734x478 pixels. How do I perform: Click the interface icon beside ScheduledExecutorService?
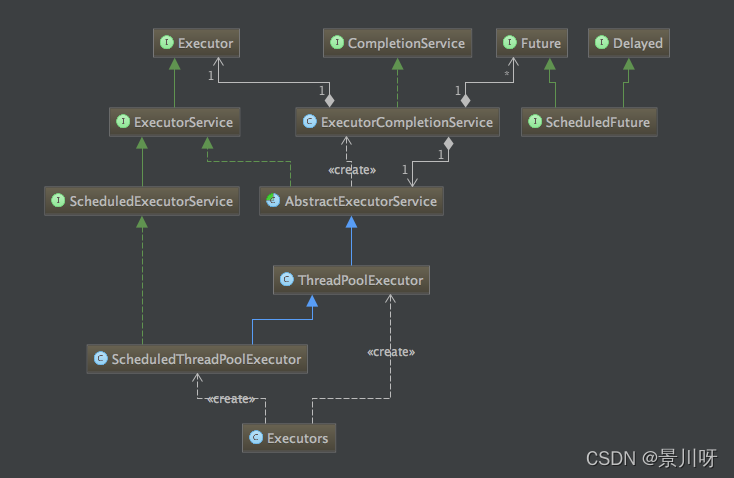[58, 201]
